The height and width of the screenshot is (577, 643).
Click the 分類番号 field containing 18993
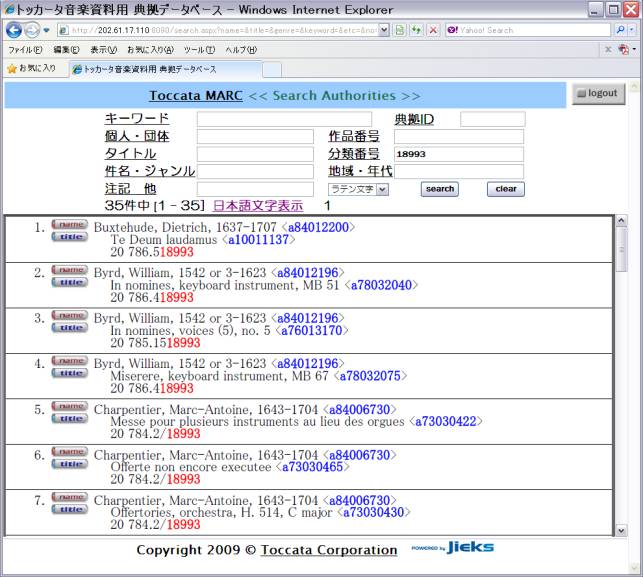459,154
